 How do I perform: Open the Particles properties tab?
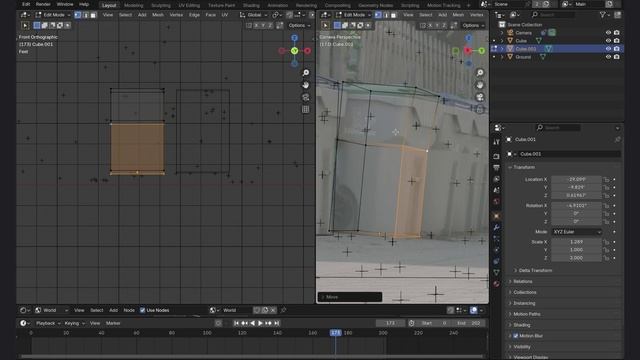(x=496, y=238)
